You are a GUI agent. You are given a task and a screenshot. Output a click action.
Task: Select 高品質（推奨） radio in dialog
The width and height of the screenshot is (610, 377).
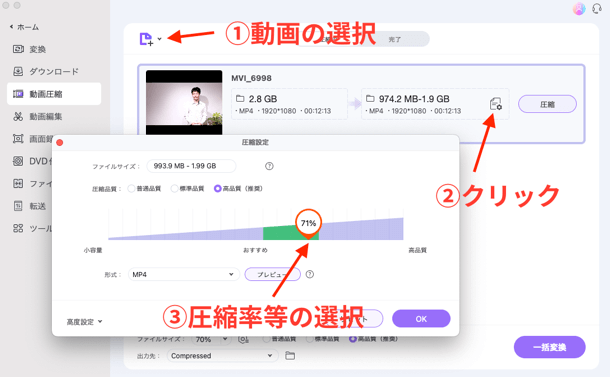(x=217, y=189)
